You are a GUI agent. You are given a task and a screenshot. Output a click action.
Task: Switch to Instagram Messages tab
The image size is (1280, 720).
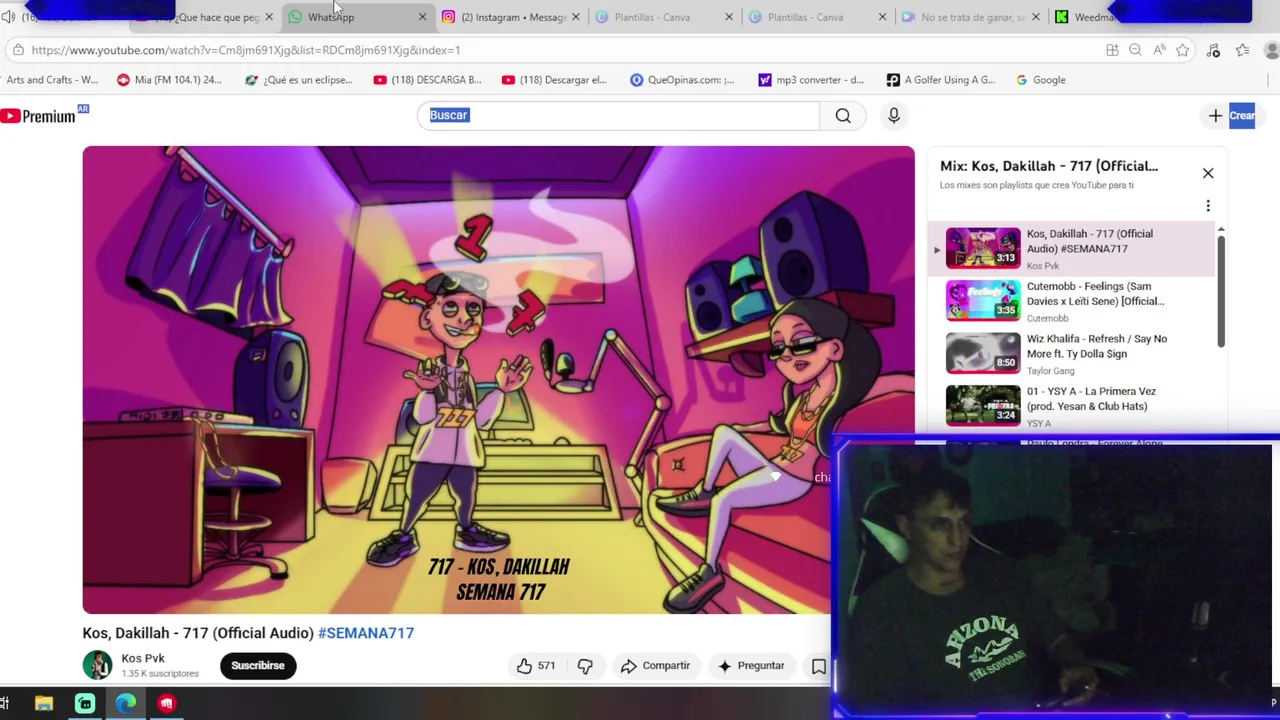511,17
